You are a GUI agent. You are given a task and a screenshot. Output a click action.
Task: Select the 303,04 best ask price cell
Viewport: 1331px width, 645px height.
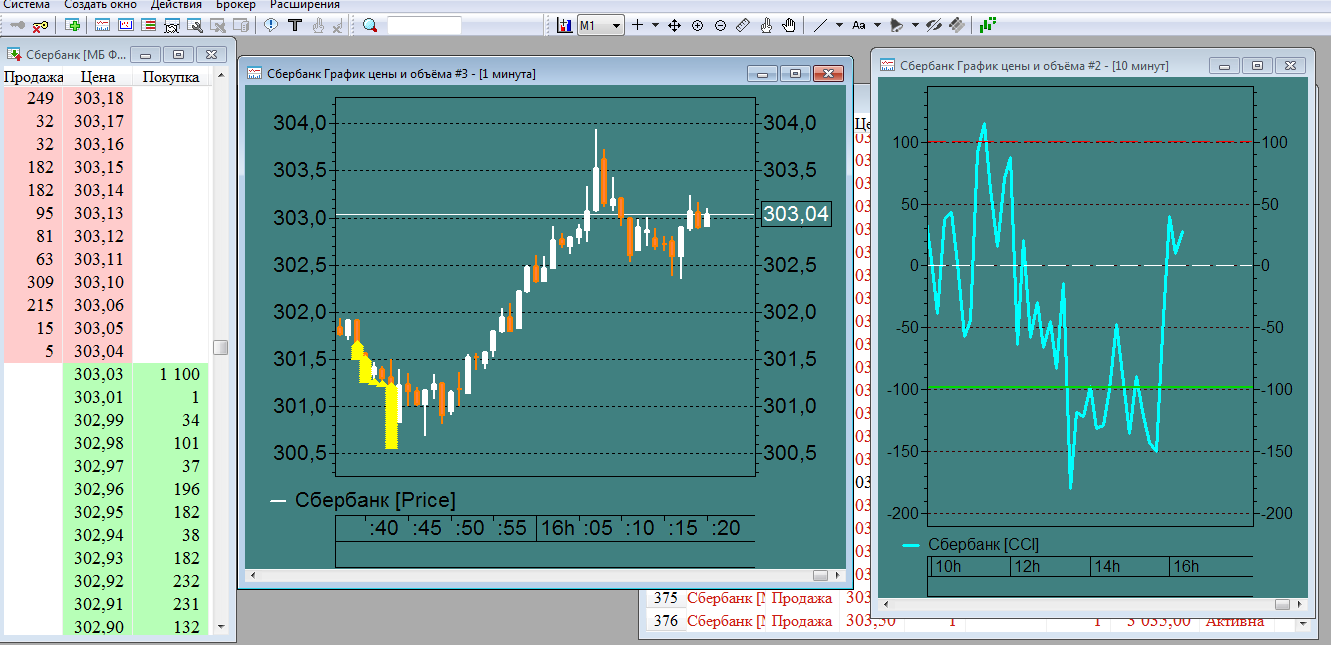point(98,351)
